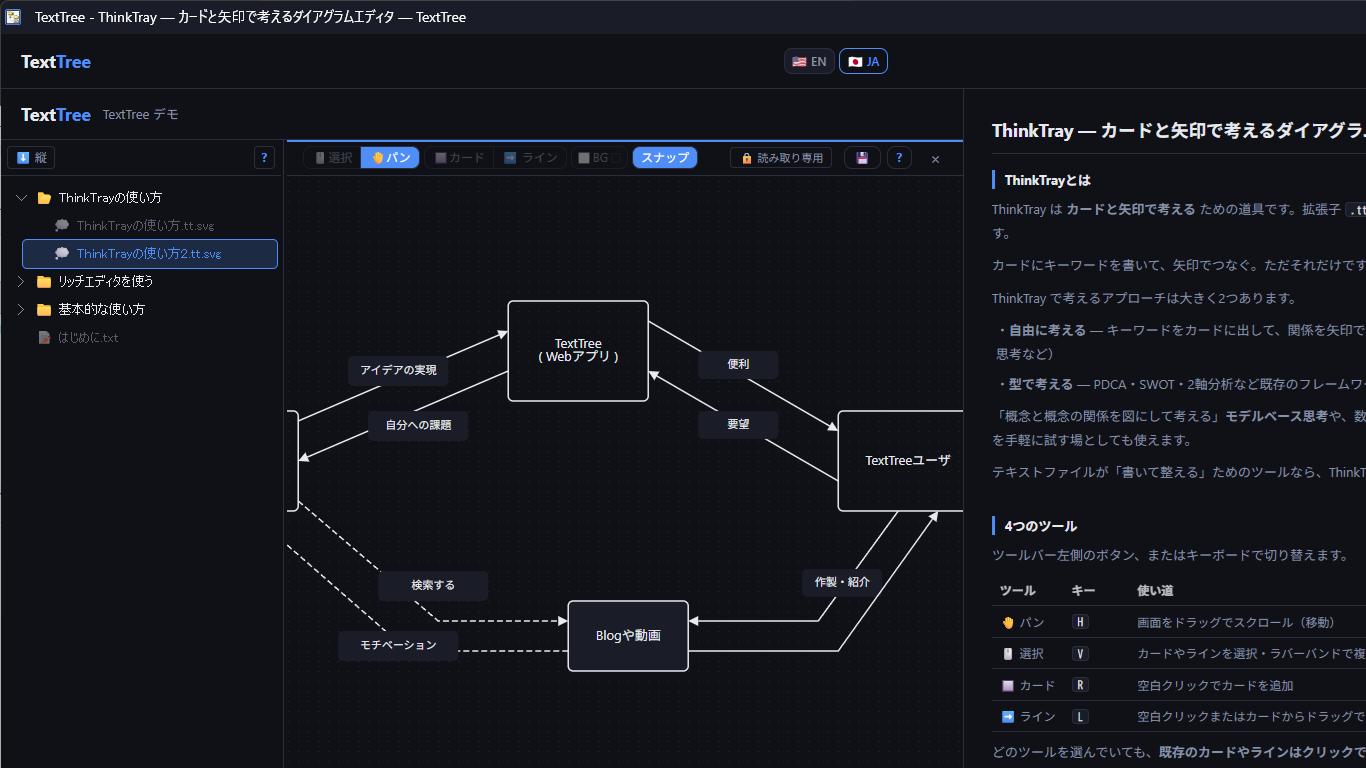
Task: Click the ThinkTrayとは heading
Action: (1047, 181)
